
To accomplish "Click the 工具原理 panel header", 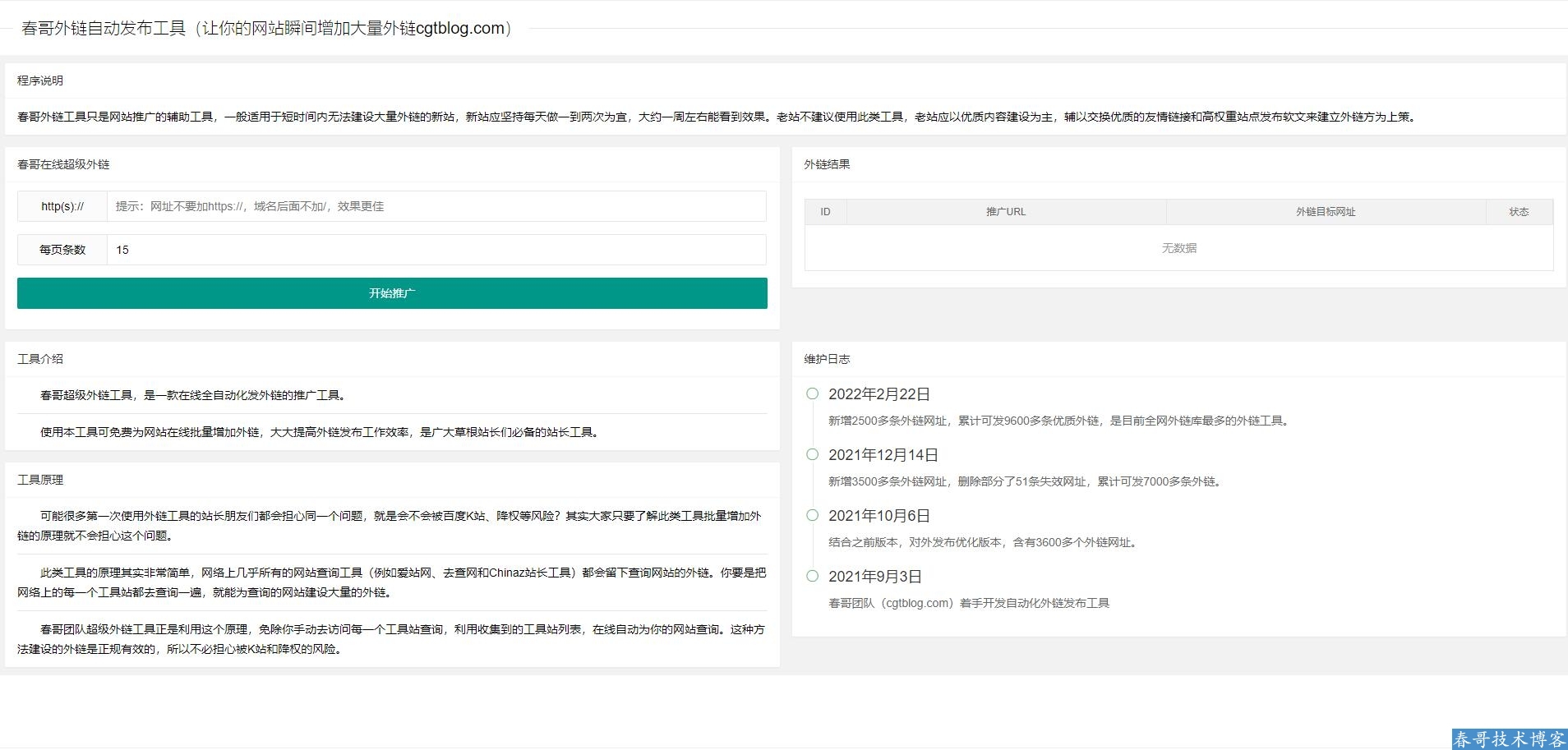I will coord(40,480).
